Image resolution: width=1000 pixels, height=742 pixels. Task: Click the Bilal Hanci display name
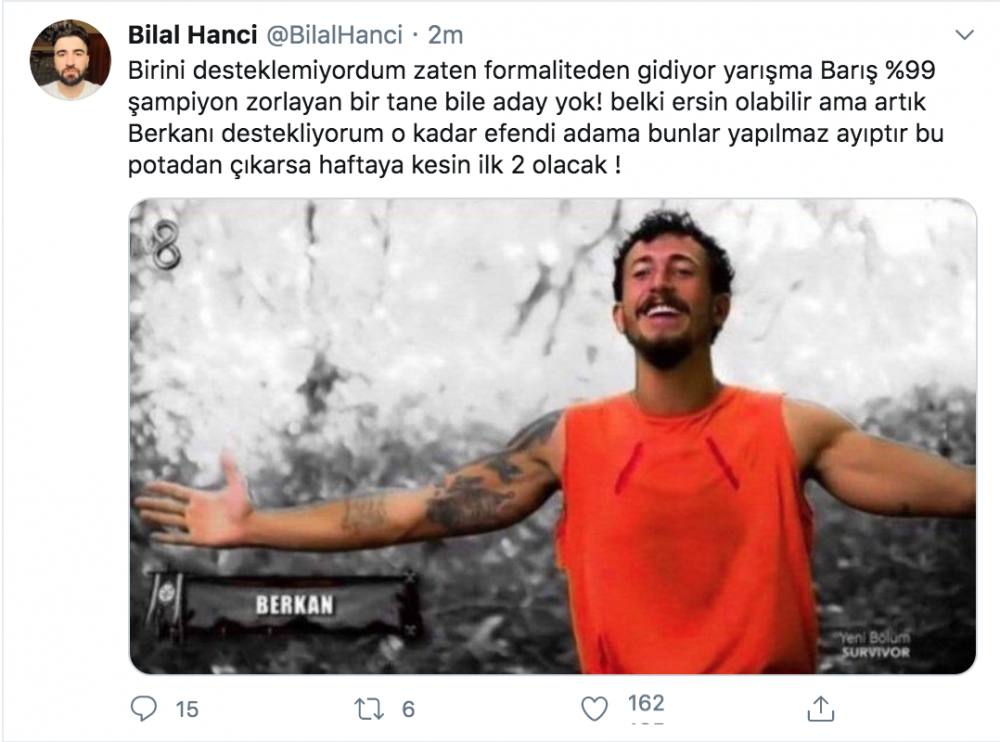pyautogui.click(x=193, y=34)
